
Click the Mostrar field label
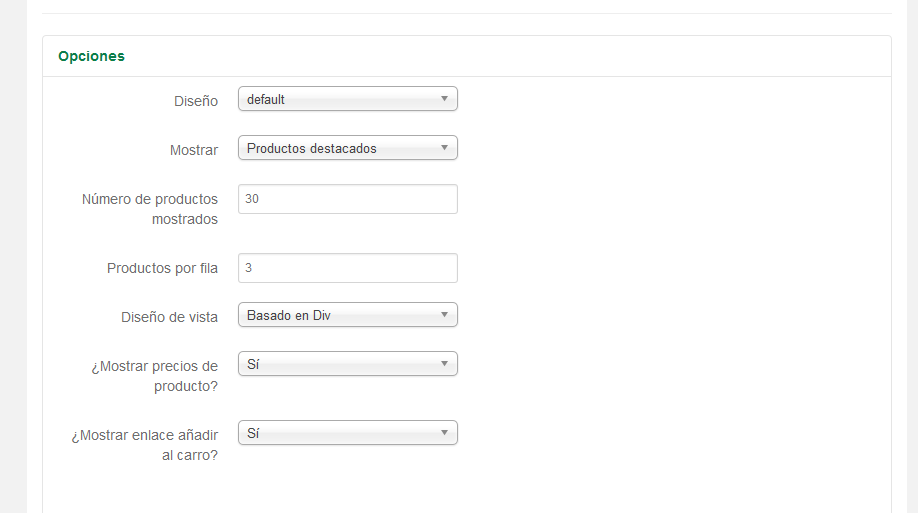[194, 151]
